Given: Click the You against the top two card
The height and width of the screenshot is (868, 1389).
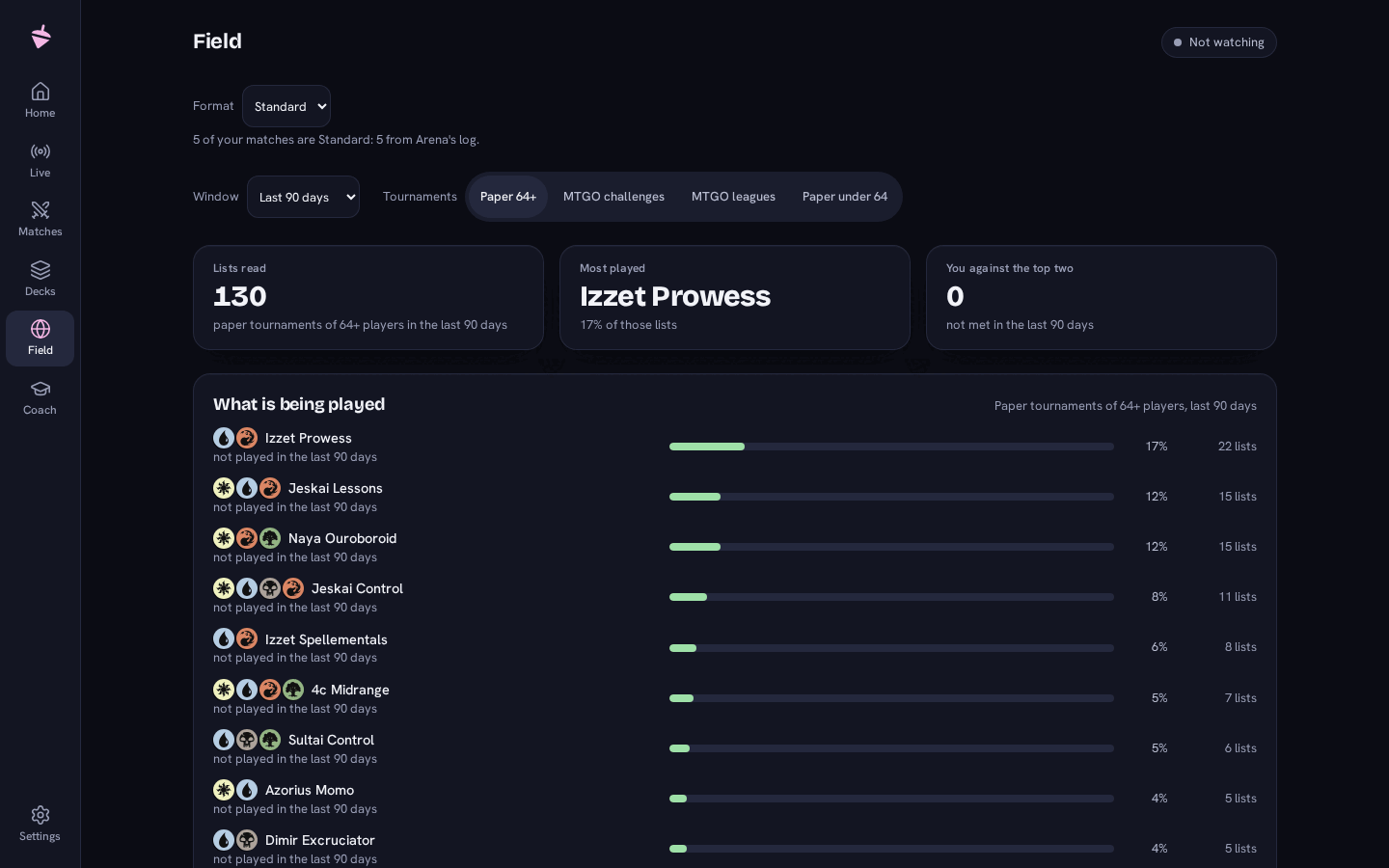Looking at the screenshot, I should [x=1102, y=297].
